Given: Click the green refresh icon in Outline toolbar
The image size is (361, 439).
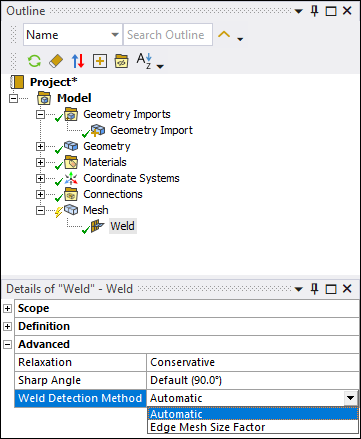Looking at the screenshot, I should point(34,61).
